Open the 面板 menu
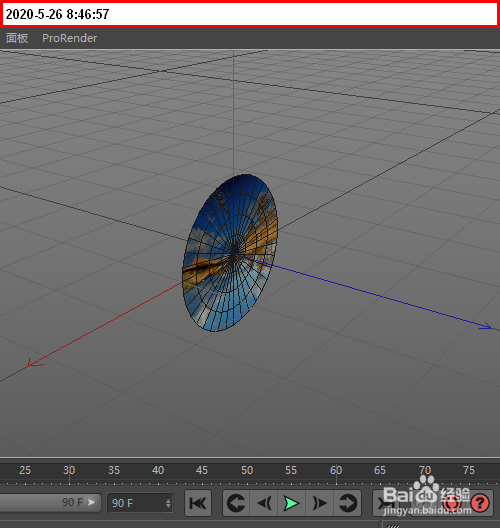The image size is (500, 528). [17, 38]
